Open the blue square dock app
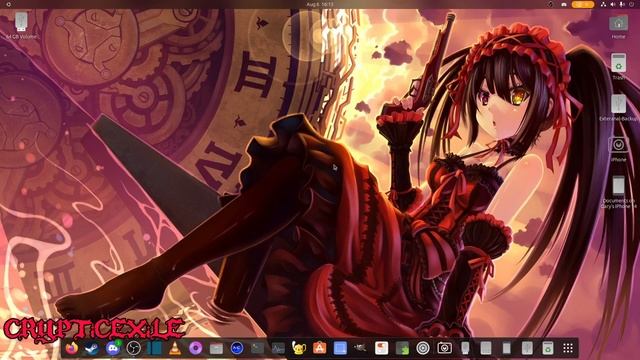The image size is (640, 360). tap(340, 348)
